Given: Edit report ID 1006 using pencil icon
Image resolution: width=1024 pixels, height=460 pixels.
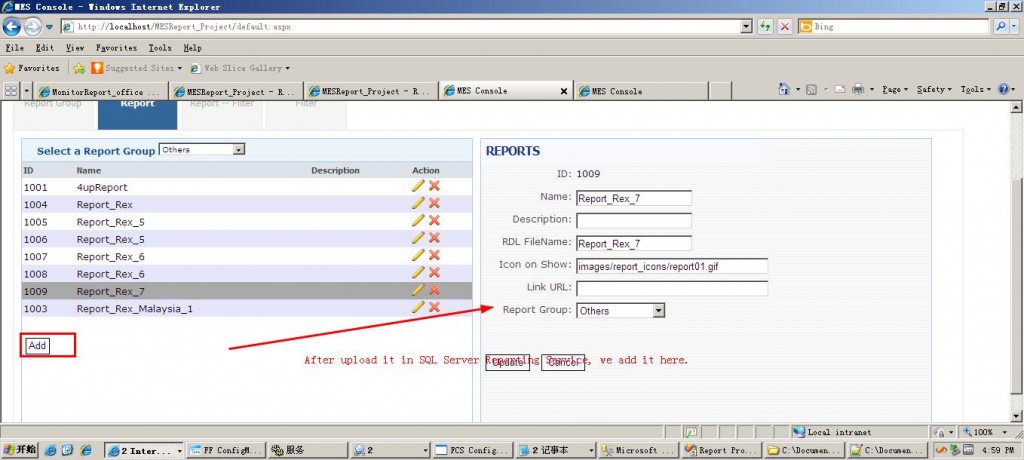Looking at the screenshot, I should click(419, 238).
